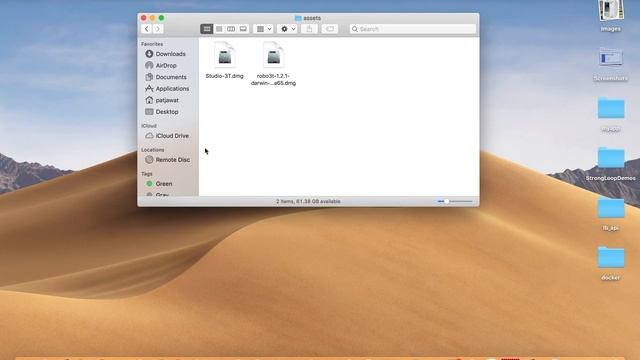Select the images item on desktop

pos(611,16)
